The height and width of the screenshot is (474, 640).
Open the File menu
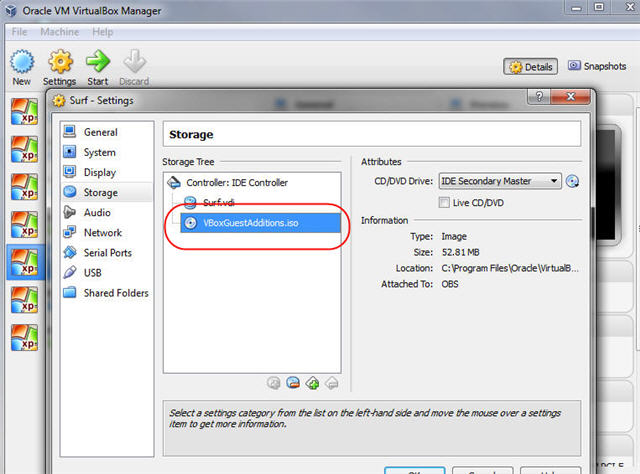pyautogui.click(x=19, y=32)
